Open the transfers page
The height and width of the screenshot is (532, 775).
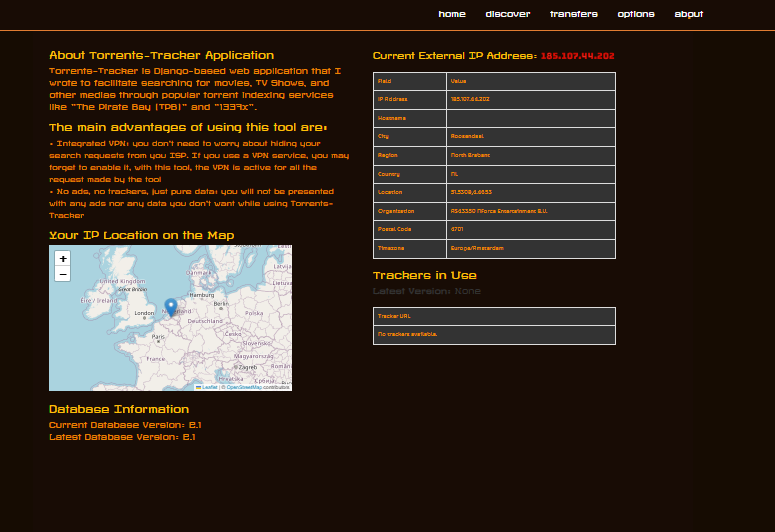(573, 14)
